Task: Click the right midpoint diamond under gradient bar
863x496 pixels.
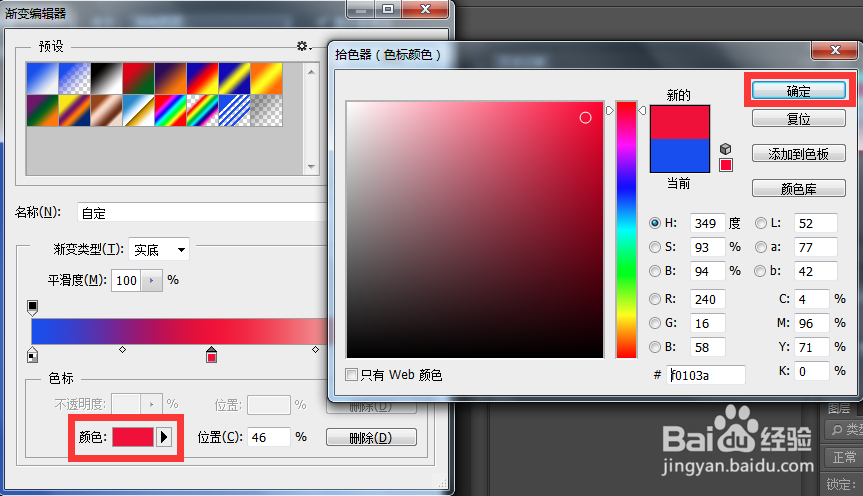Action: [315, 350]
